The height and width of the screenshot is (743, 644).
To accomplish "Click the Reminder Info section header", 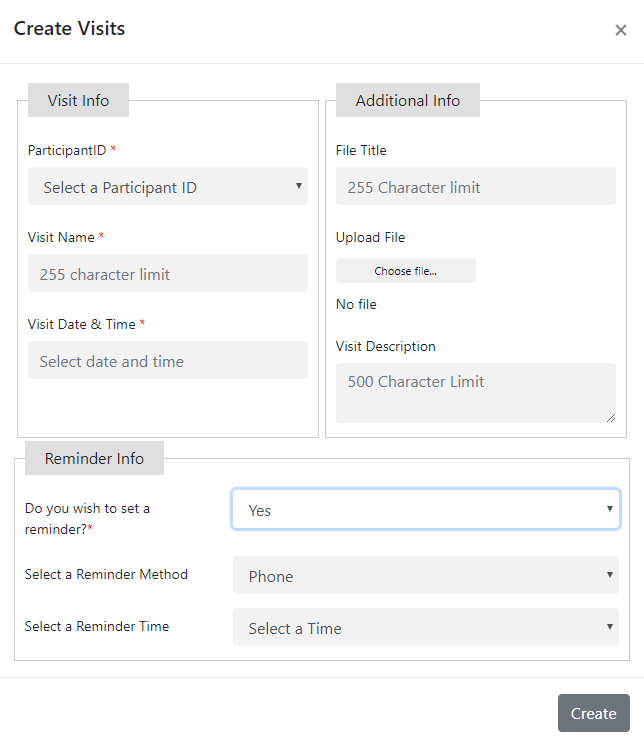I will click(x=94, y=459).
